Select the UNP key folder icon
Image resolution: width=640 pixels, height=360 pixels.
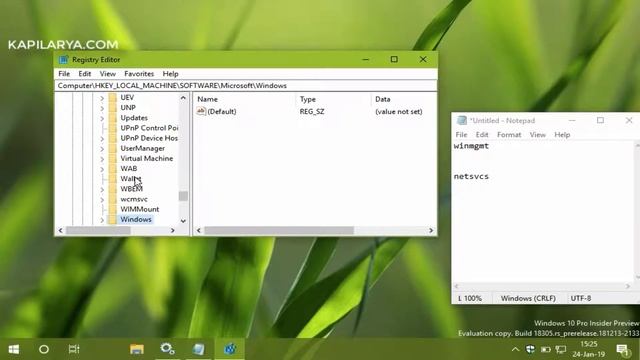click(x=113, y=108)
